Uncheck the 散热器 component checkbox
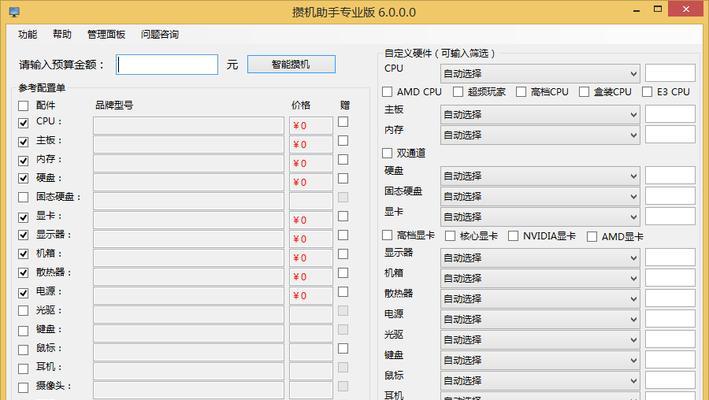Image resolution: width=709 pixels, height=400 pixels. tap(23, 273)
